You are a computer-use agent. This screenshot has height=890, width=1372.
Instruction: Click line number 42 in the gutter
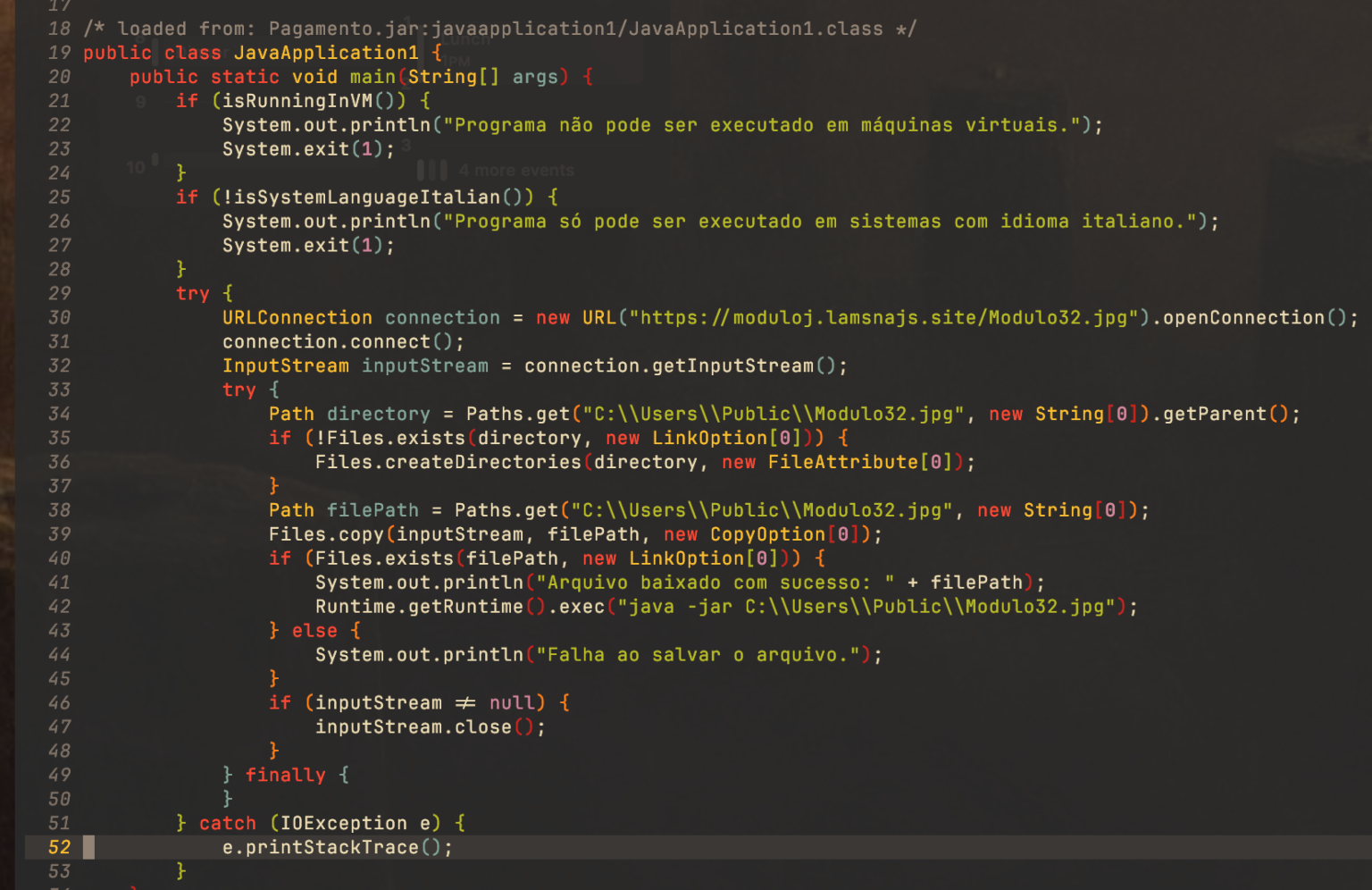pos(59,607)
